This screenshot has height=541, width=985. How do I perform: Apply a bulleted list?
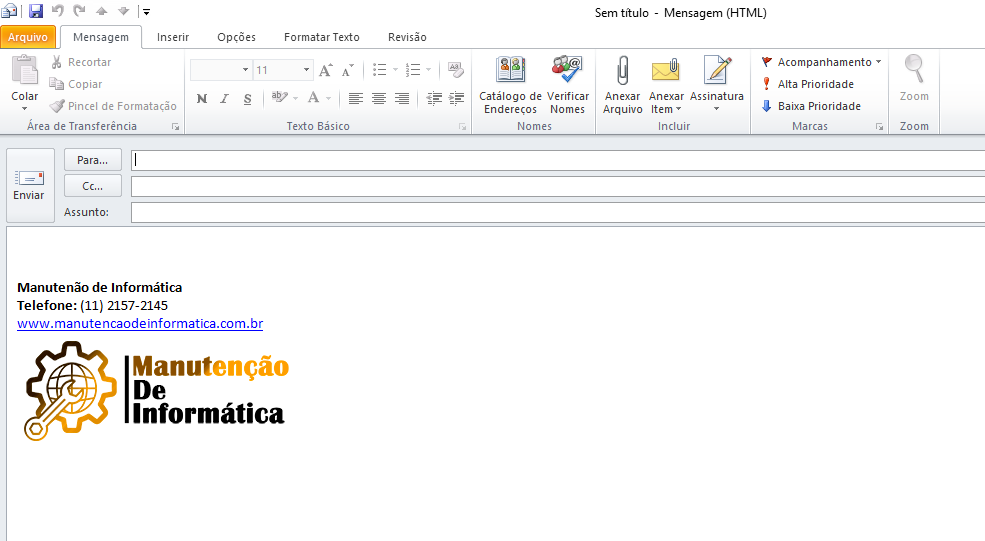pos(379,70)
